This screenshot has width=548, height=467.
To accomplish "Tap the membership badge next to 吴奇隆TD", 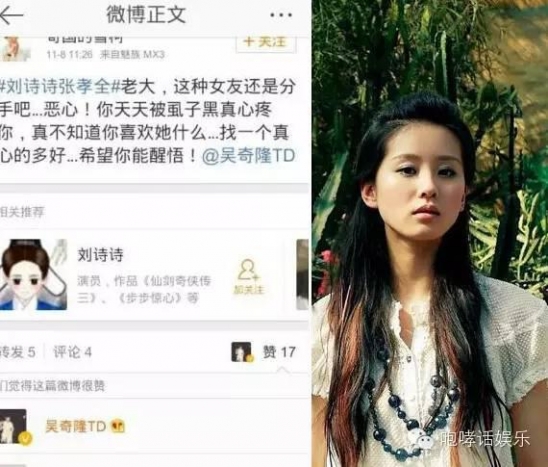I will (118, 426).
